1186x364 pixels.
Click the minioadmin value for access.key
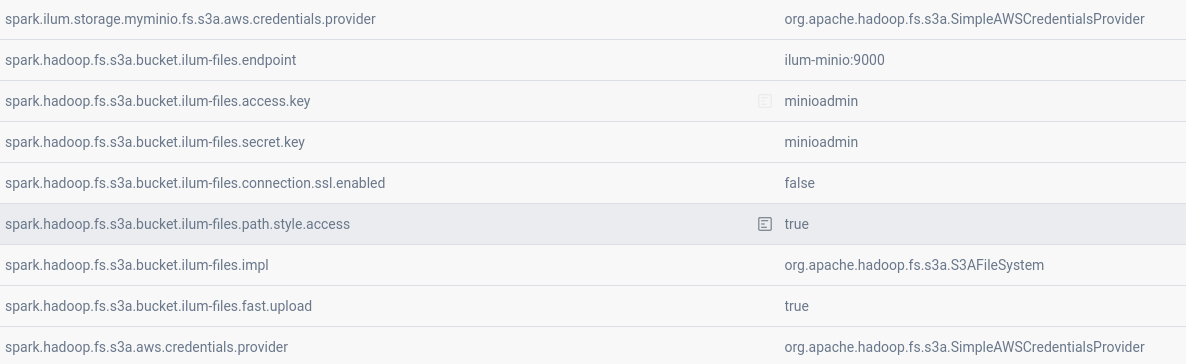(x=821, y=101)
